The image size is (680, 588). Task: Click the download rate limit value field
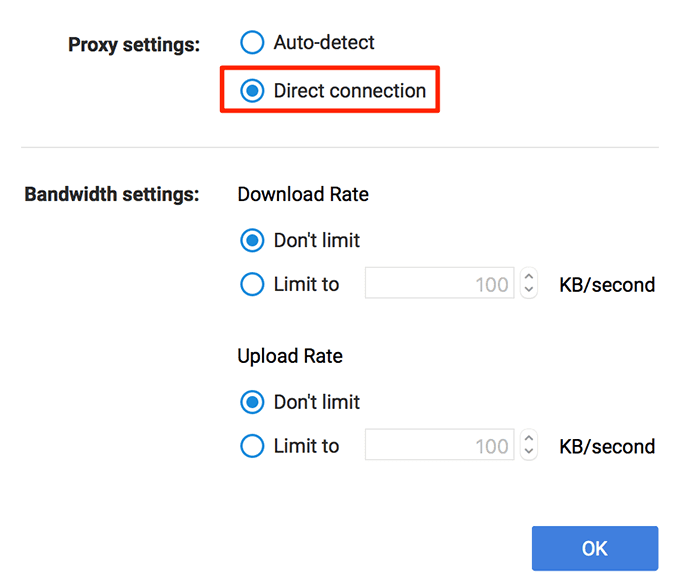click(439, 285)
